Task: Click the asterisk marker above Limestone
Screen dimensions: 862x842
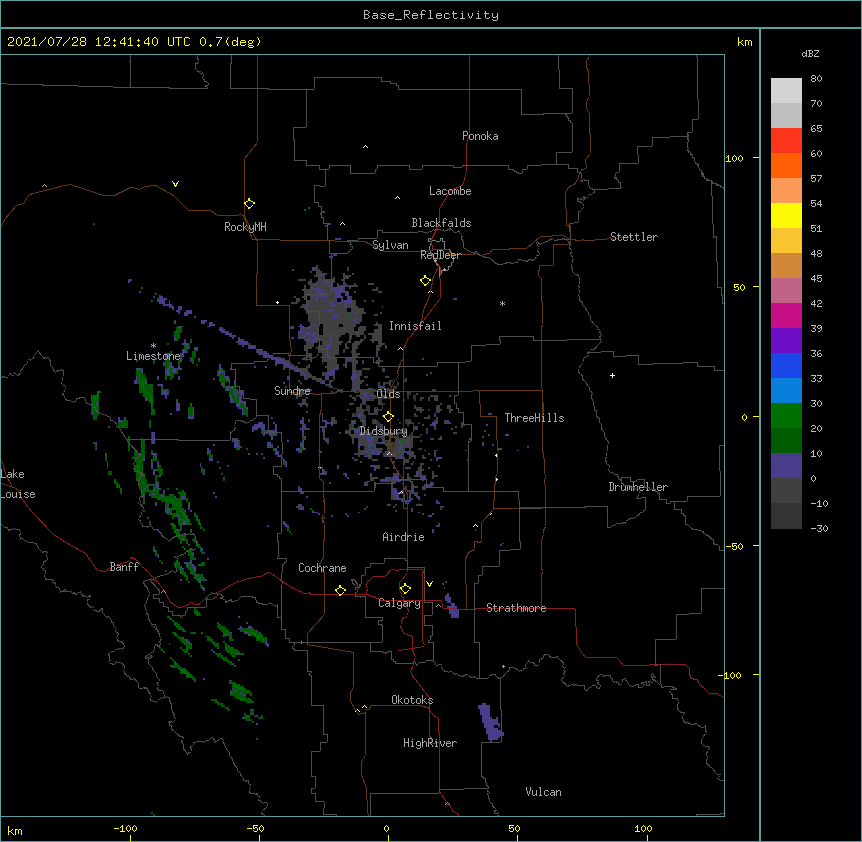Action: (x=153, y=346)
